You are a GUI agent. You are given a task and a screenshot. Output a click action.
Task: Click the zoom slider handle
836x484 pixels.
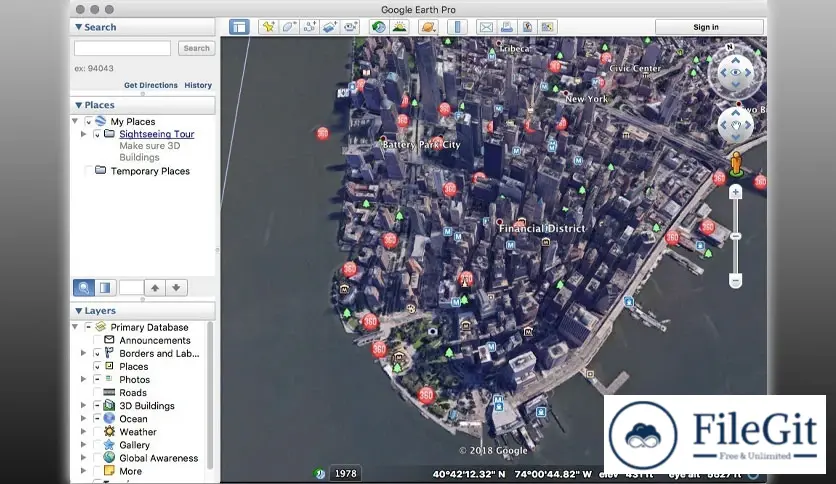pyautogui.click(x=736, y=236)
